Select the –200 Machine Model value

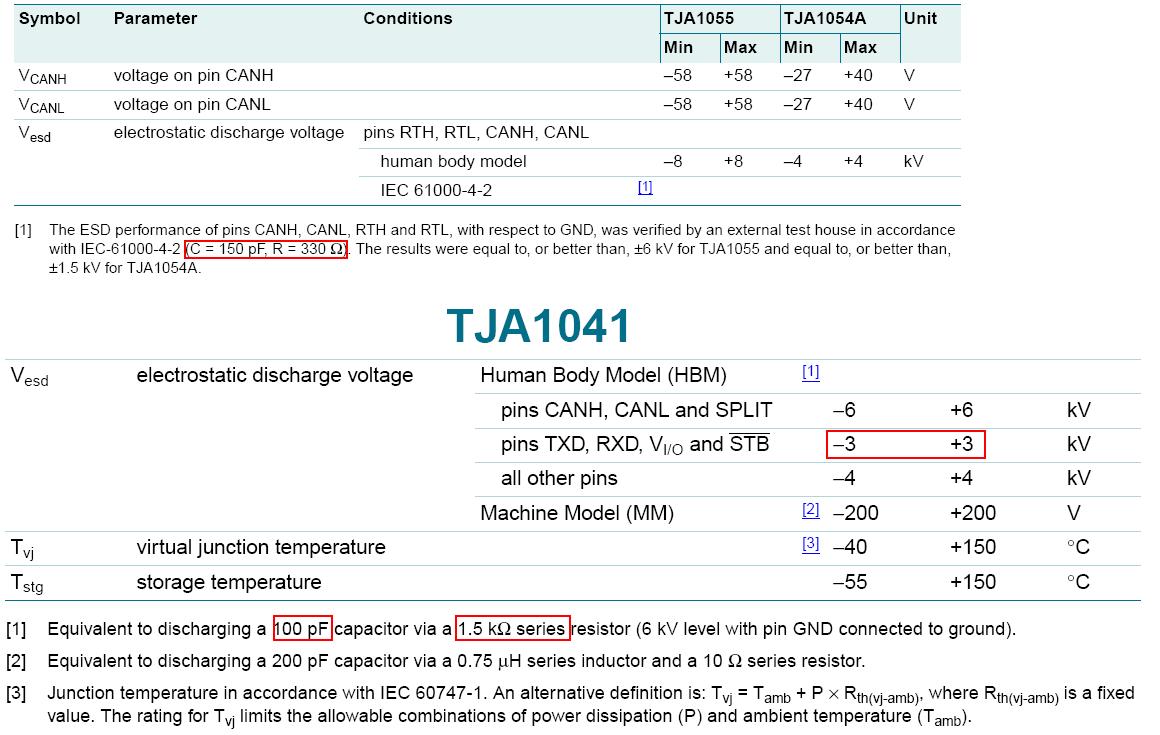[x=856, y=513]
